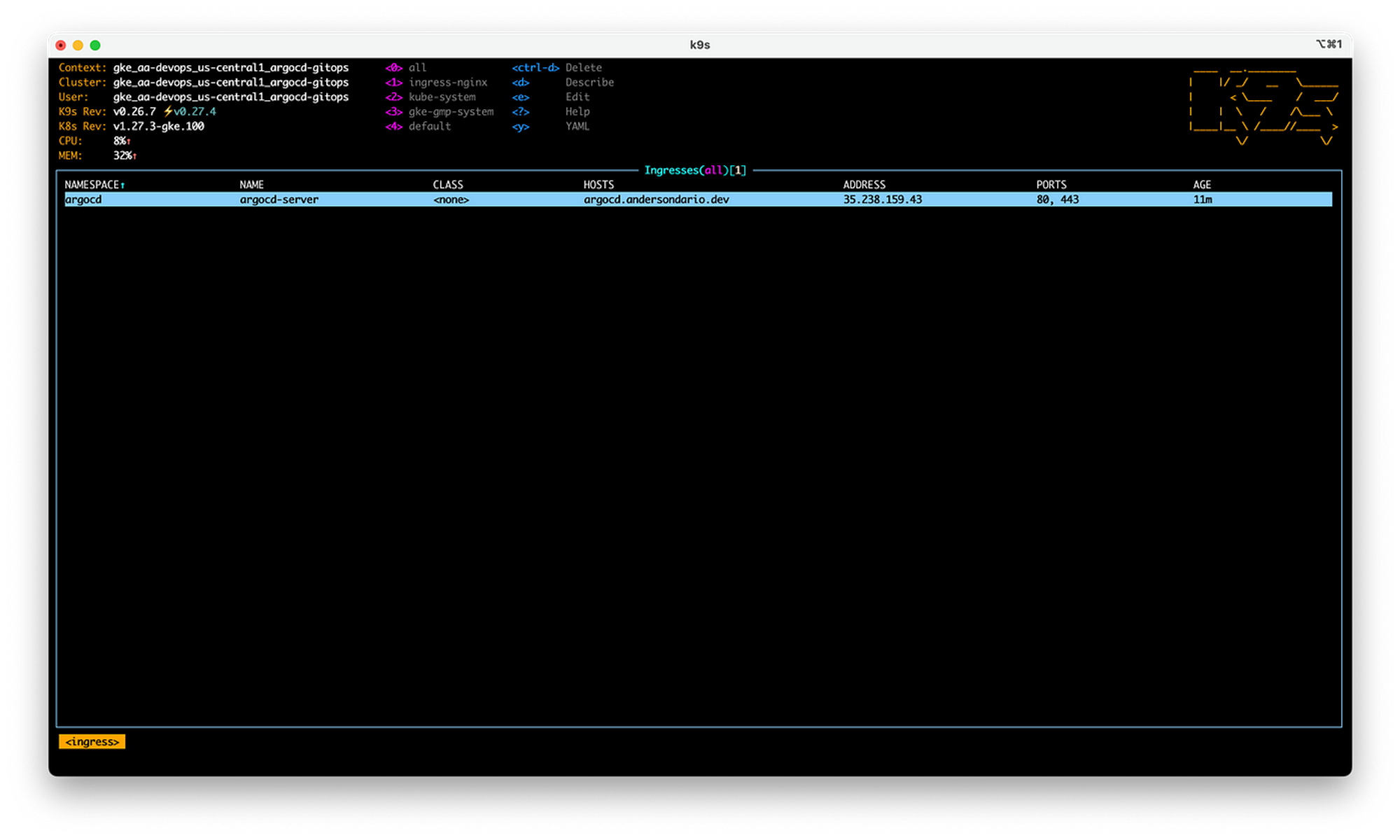Click the yellow minimize window button
This screenshot has height=840, width=1400.
[x=78, y=45]
